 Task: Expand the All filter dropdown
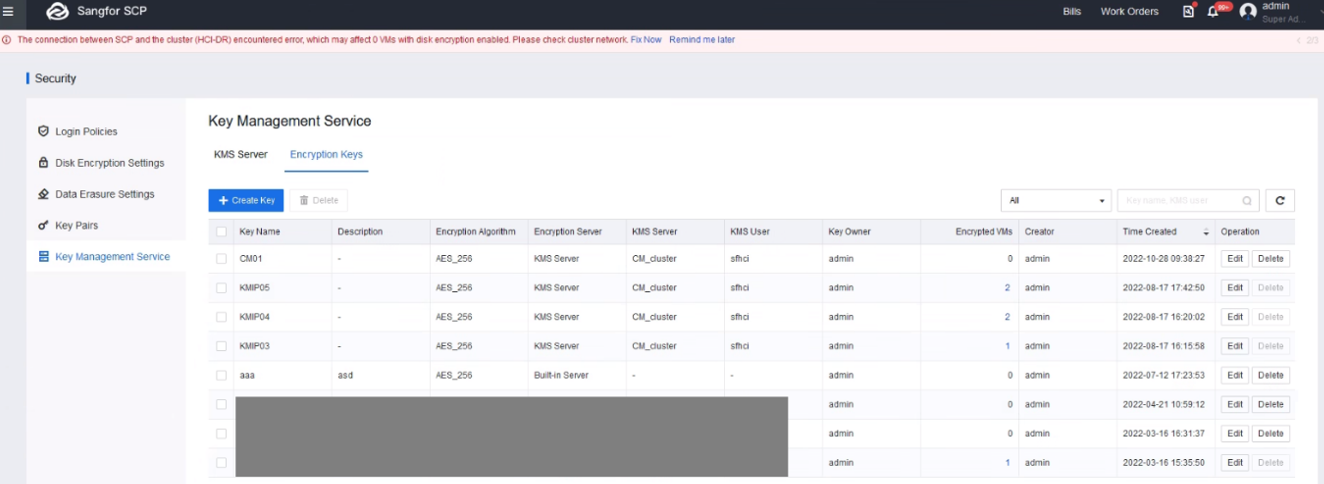tap(1055, 200)
